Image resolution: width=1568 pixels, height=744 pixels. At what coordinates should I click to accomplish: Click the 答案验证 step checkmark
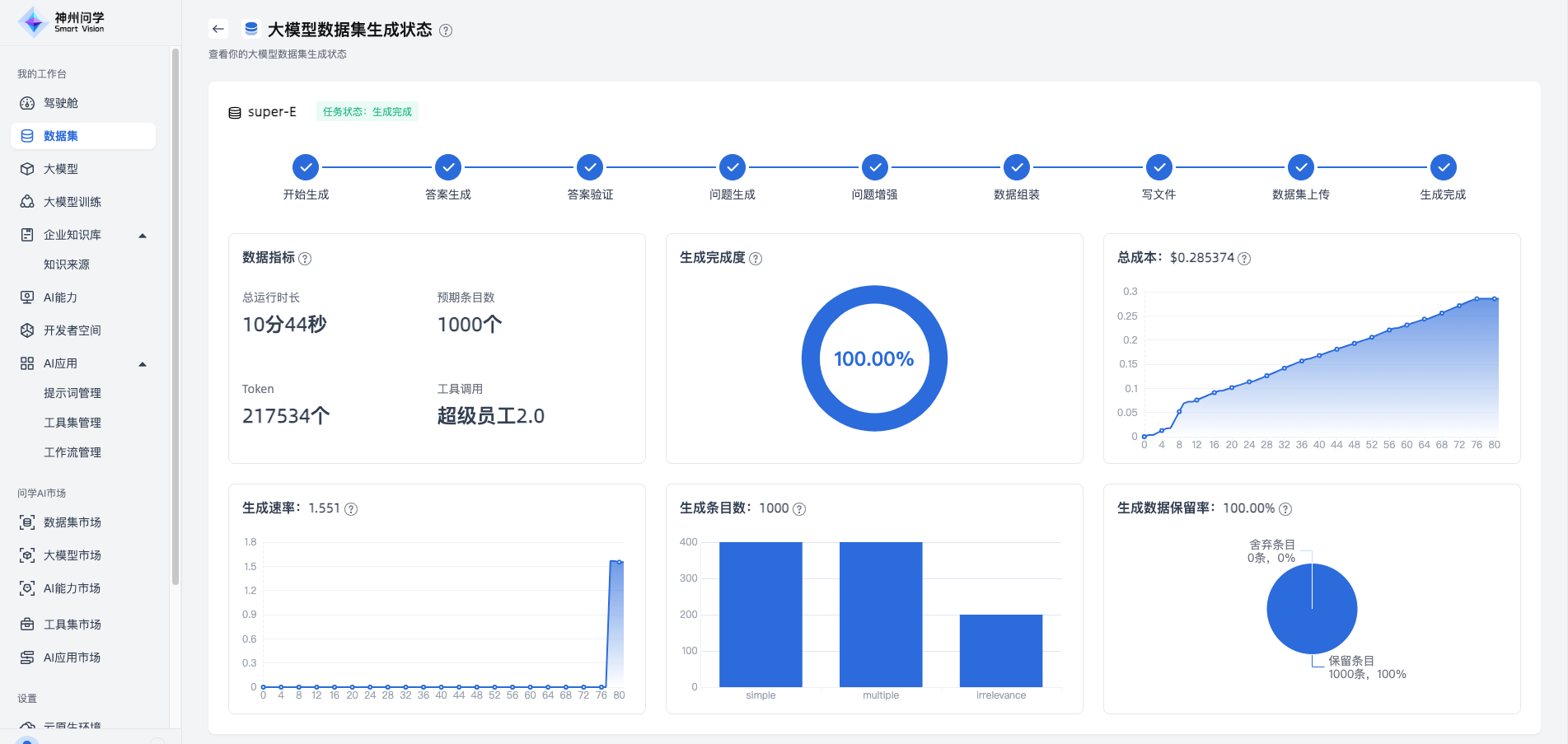(x=590, y=167)
